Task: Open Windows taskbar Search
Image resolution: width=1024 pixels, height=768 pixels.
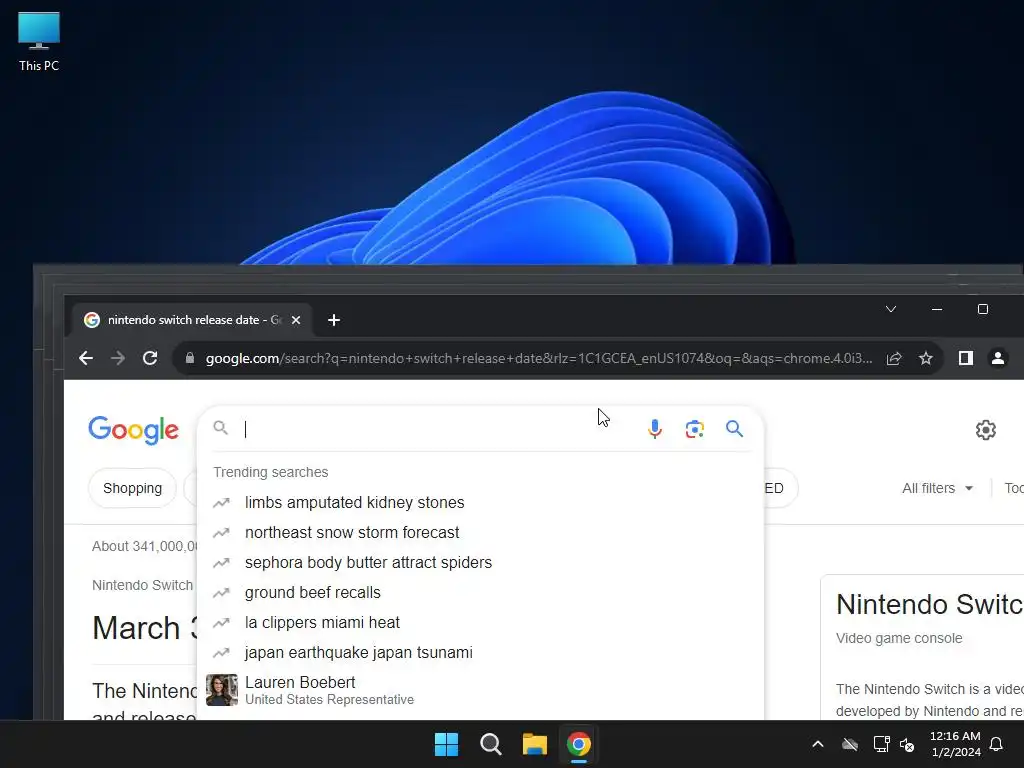Action: [490, 744]
